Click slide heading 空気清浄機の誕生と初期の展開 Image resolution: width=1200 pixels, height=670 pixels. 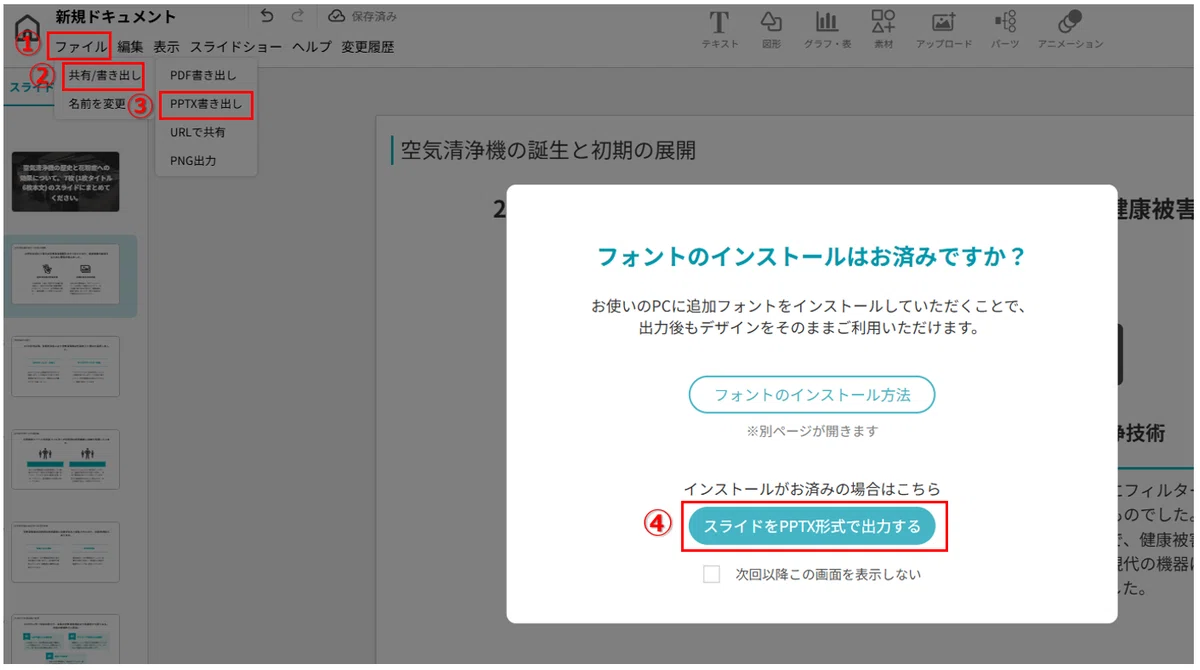547,151
